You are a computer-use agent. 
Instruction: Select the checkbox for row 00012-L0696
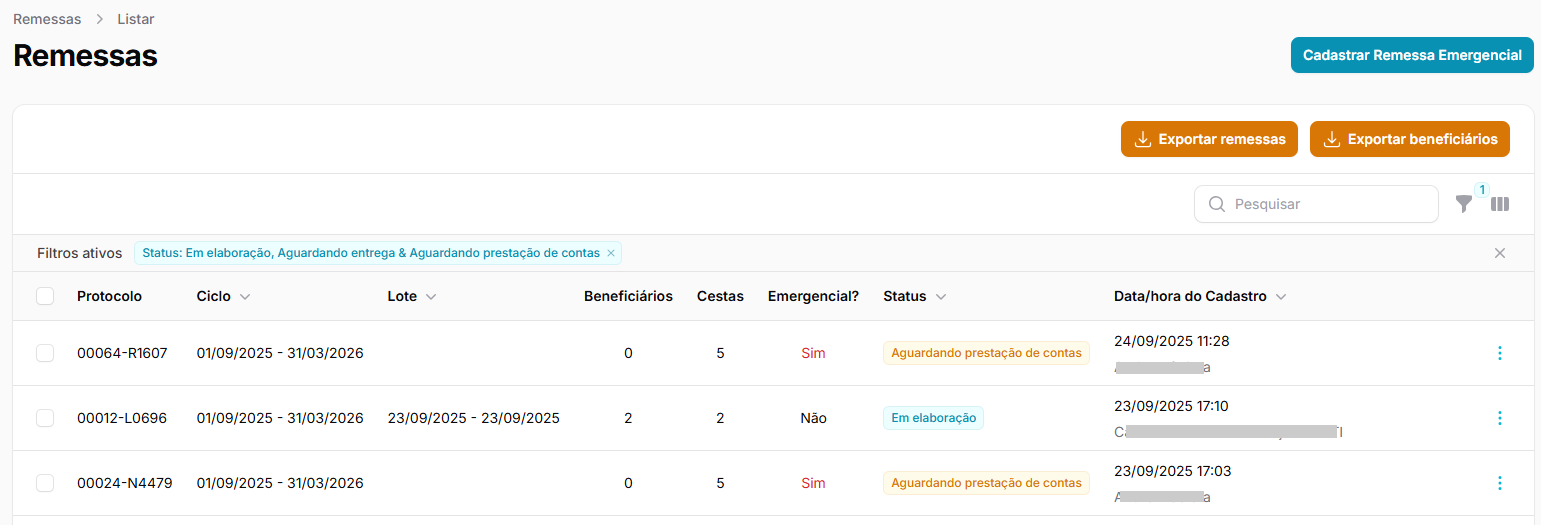coord(45,418)
